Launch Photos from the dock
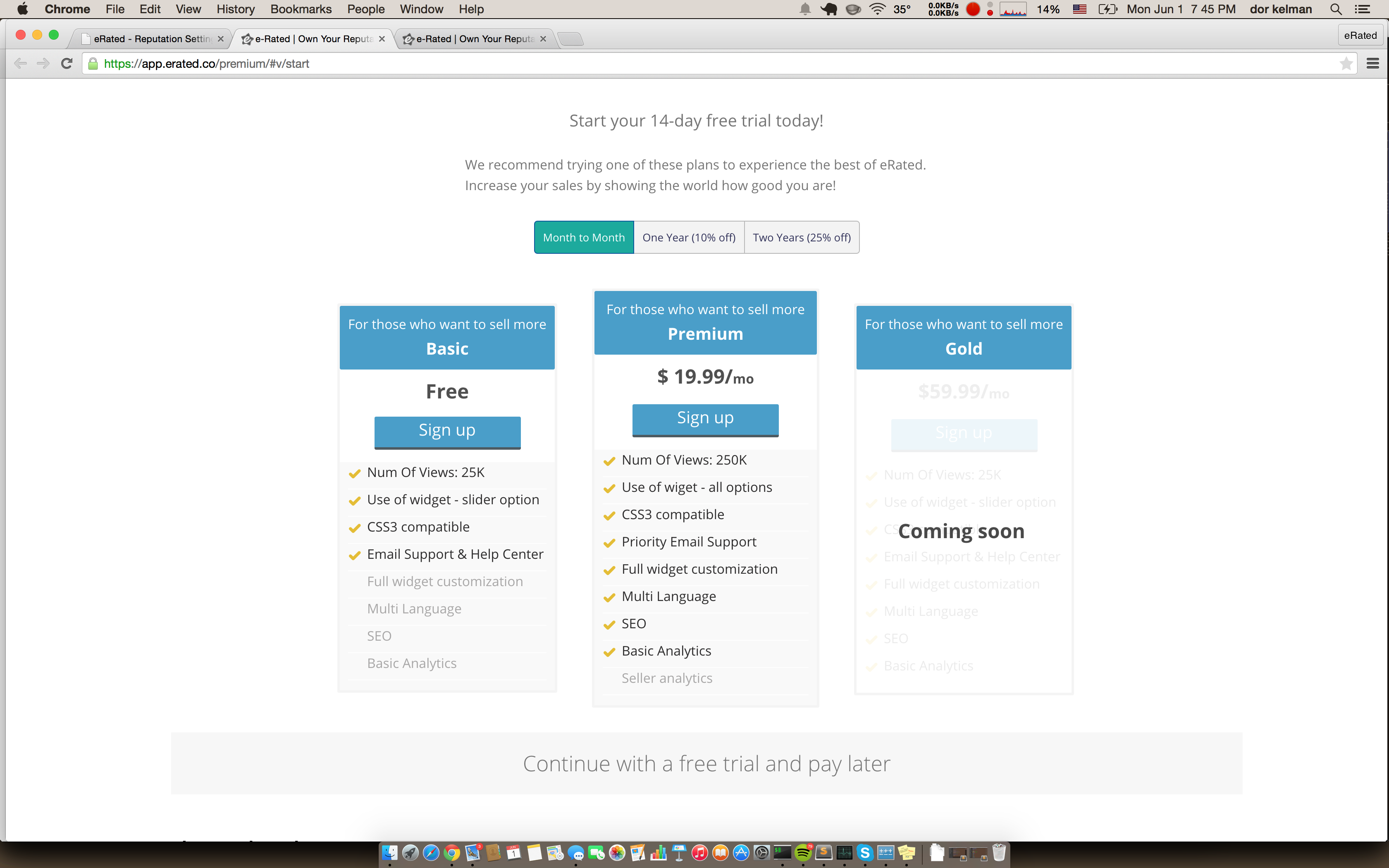This screenshot has height=868, width=1389. (x=617, y=852)
